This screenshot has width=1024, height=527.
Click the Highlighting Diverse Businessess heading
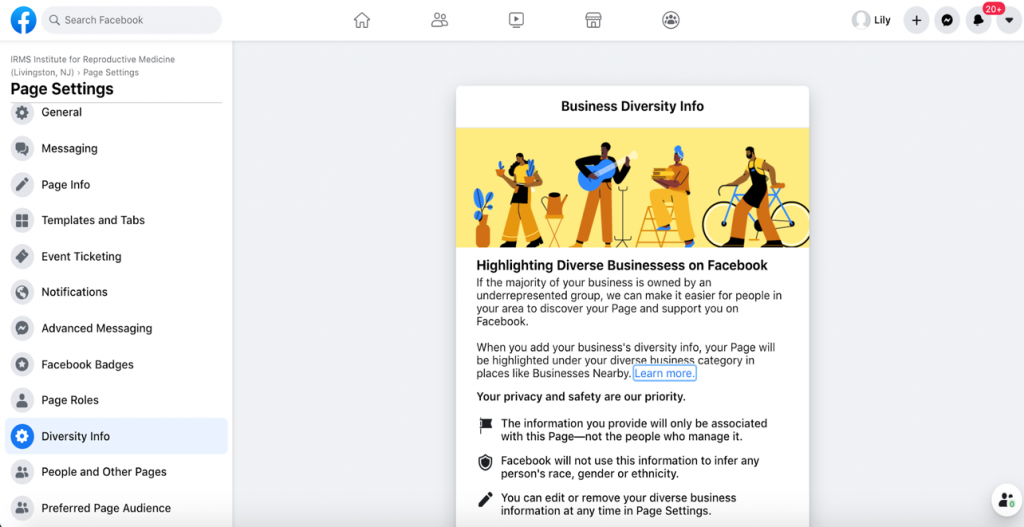pyautogui.click(x=622, y=266)
